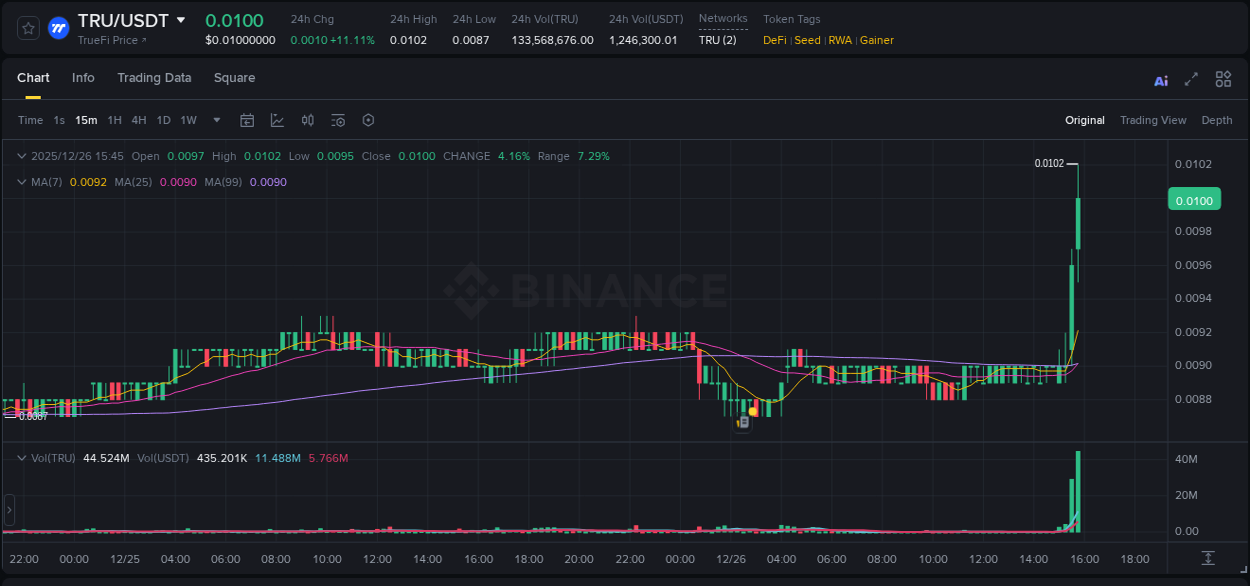Open the date range calendar picker
1250x586 pixels.
pyautogui.click(x=247, y=120)
